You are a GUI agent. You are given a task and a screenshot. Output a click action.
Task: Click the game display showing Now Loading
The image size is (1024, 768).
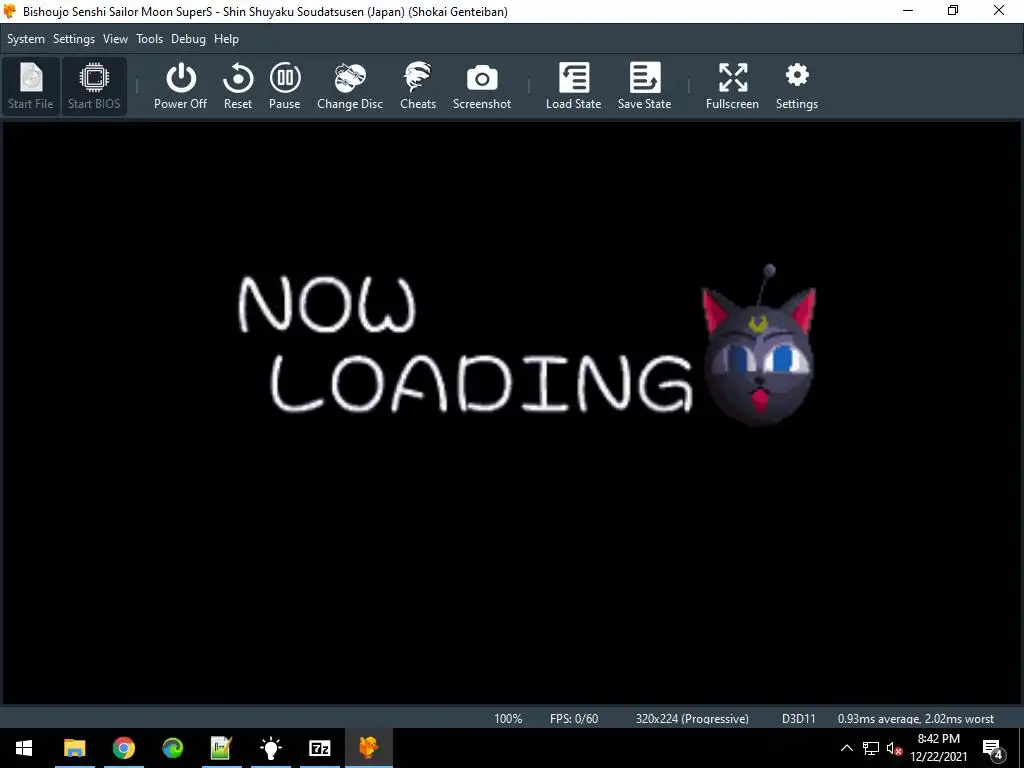[x=512, y=413]
